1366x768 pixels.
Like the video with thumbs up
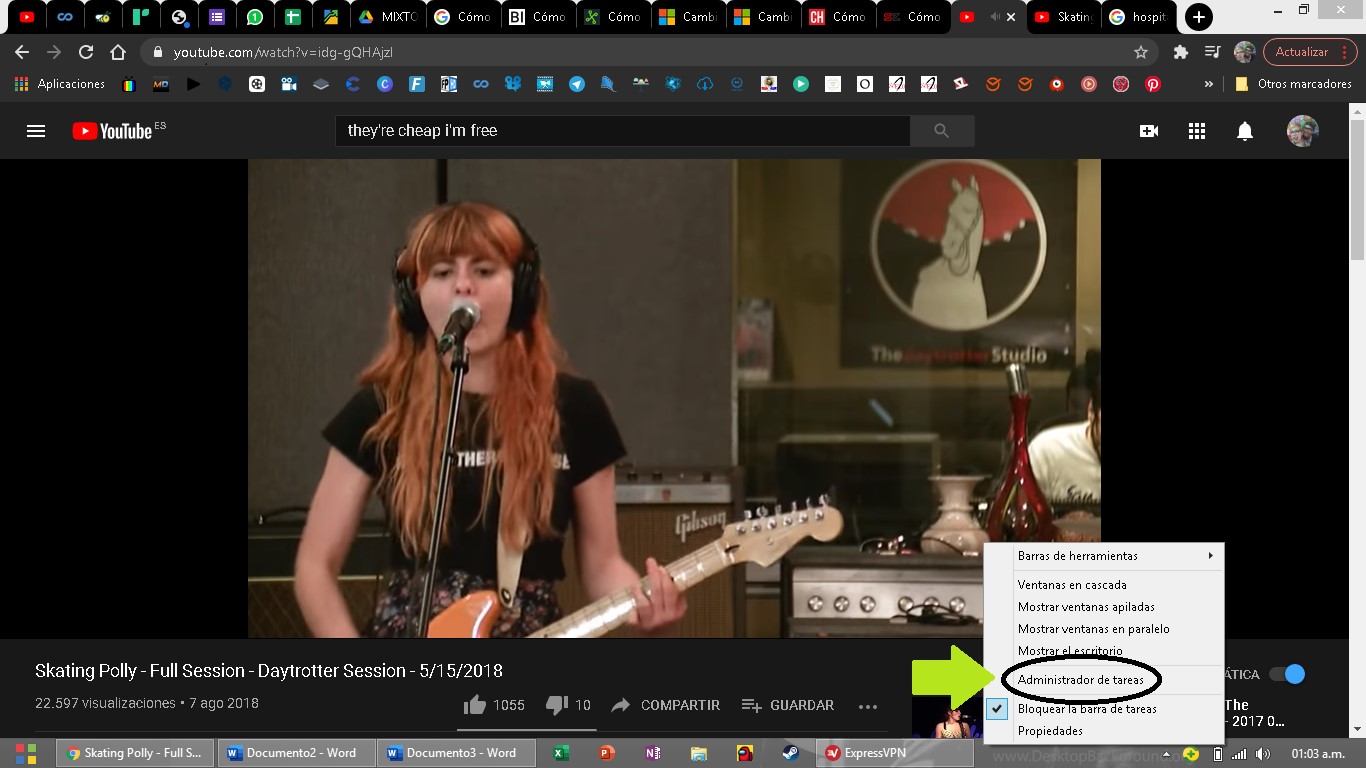tap(475, 705)
